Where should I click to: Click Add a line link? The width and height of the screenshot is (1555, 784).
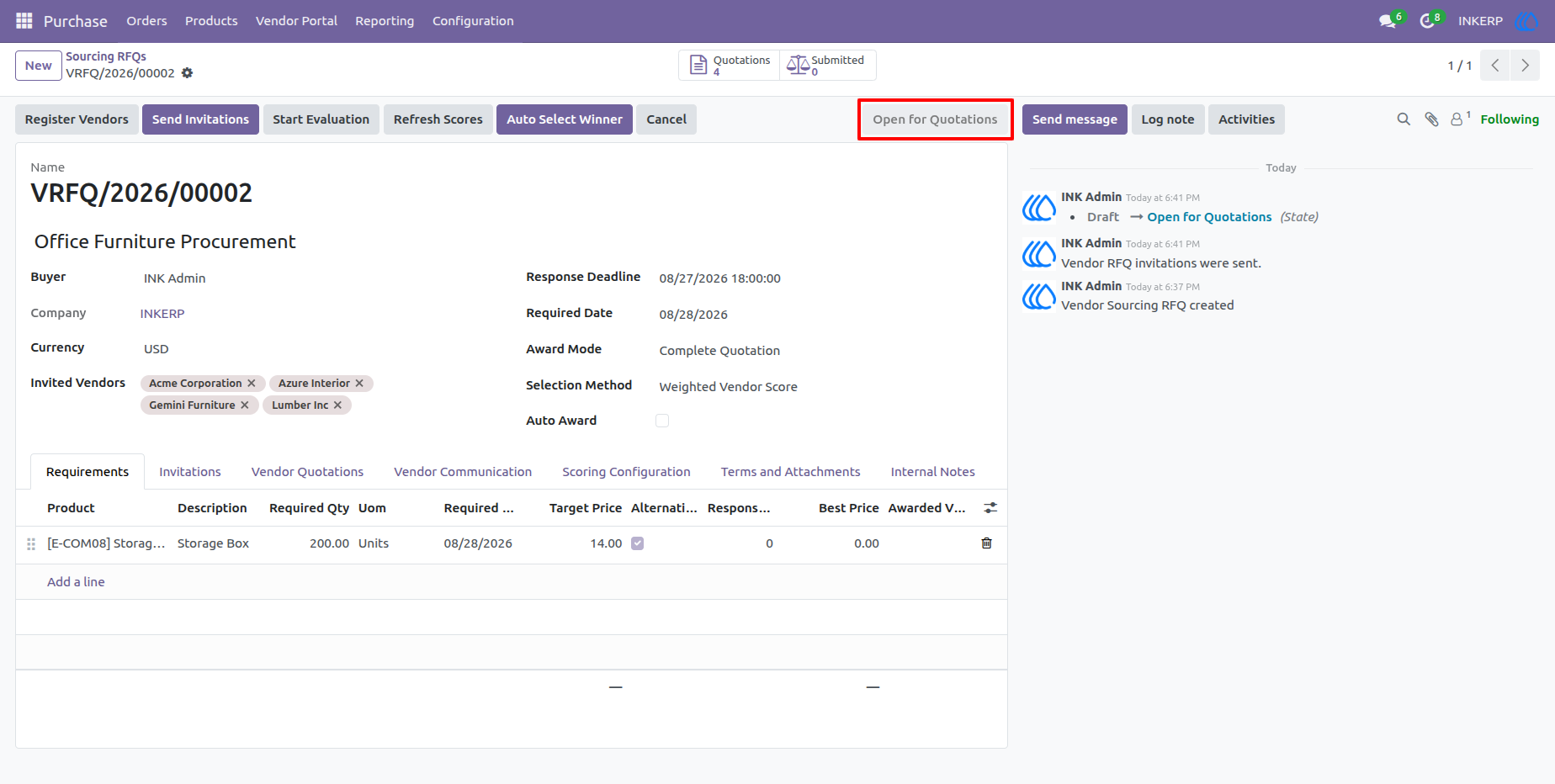76,582
